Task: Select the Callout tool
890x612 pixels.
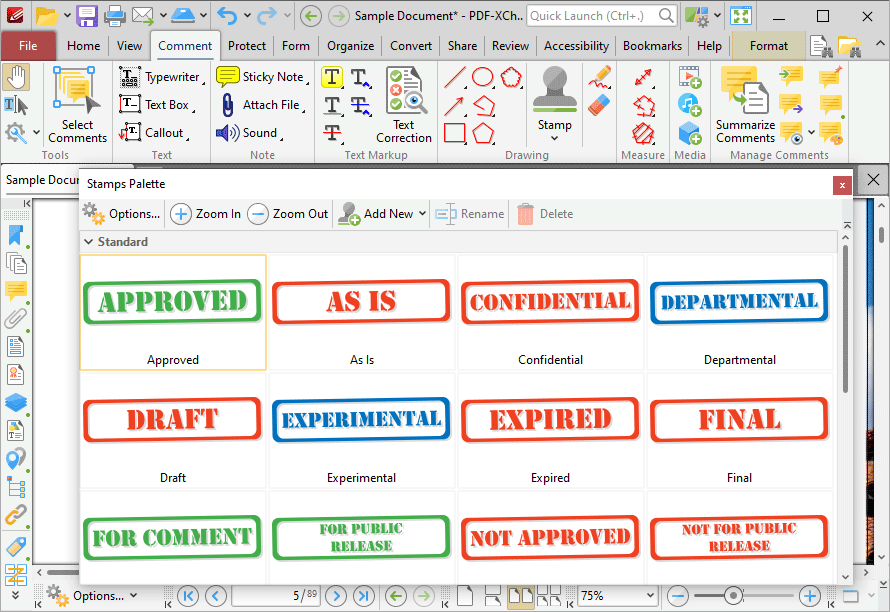Action: tap(153, 132)
